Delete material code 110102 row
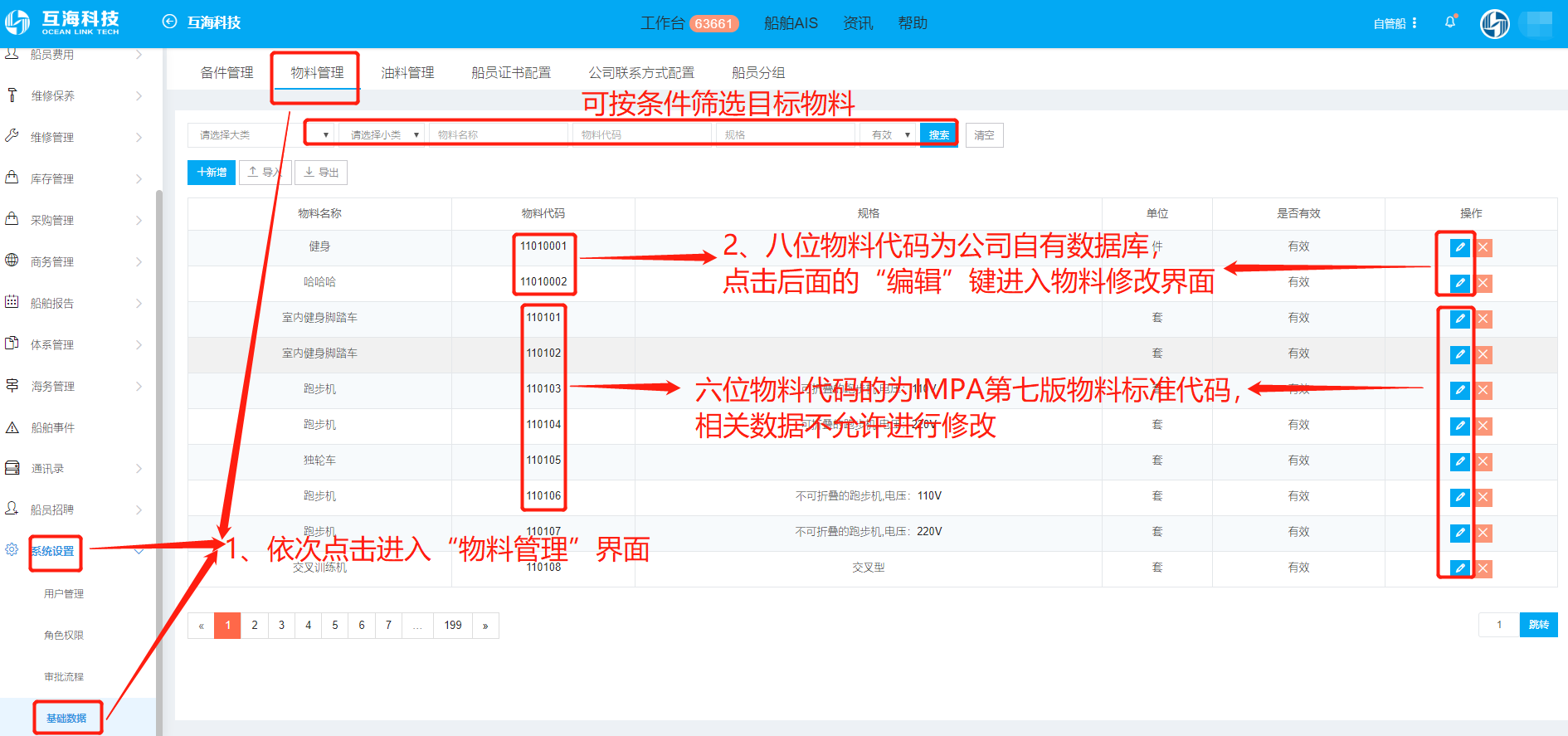1568x736 pixels. pyautogui.click(x=1483, y=354)
